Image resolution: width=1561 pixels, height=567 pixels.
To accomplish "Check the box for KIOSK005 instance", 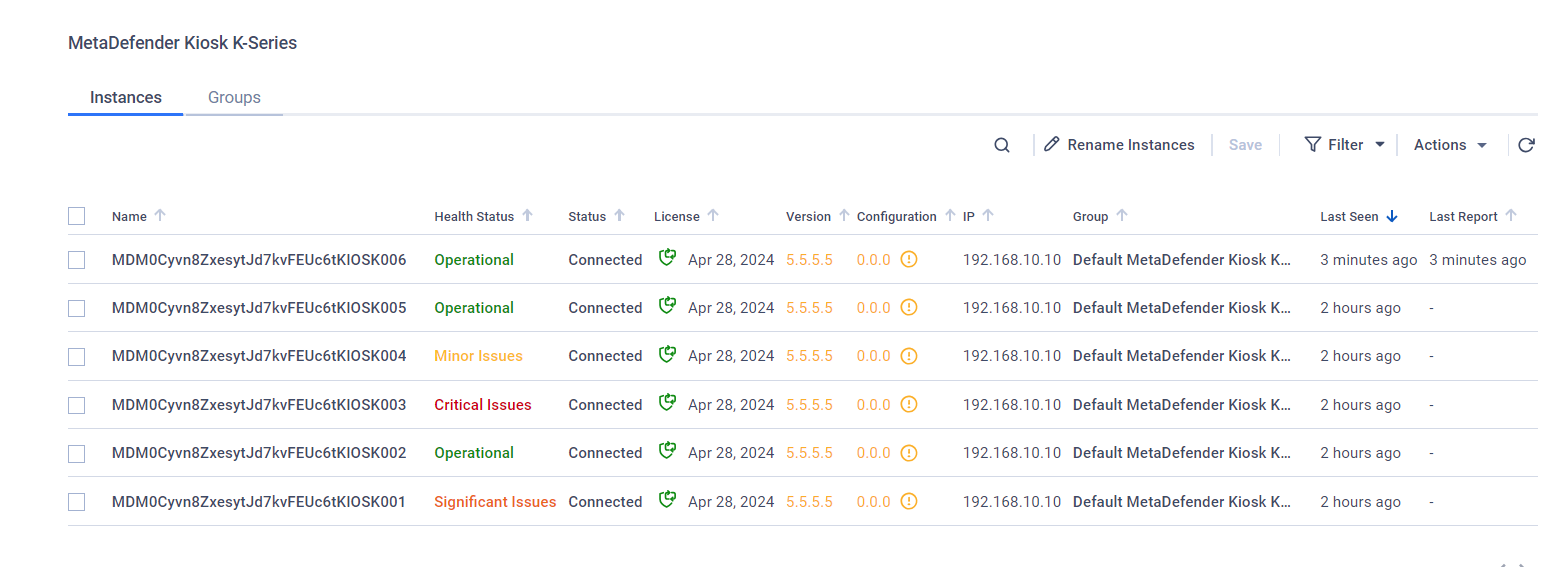I will pos(77,308).
